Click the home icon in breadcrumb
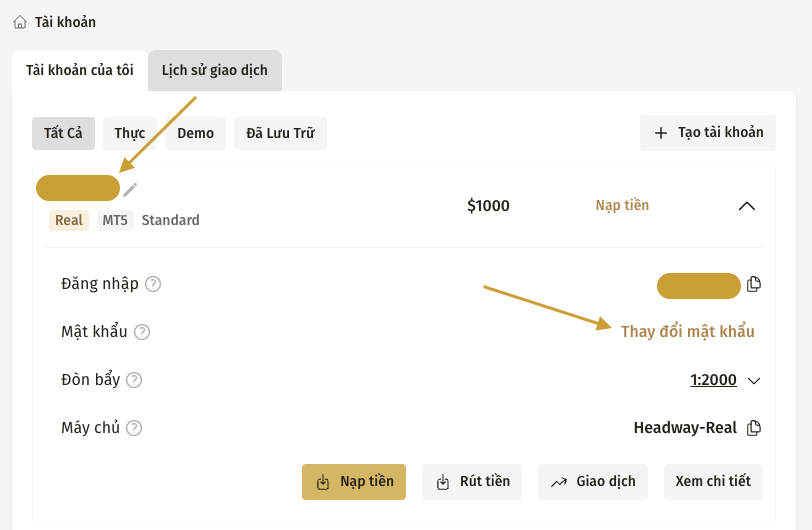Screen dimensions: 812x530 [20, 21]
